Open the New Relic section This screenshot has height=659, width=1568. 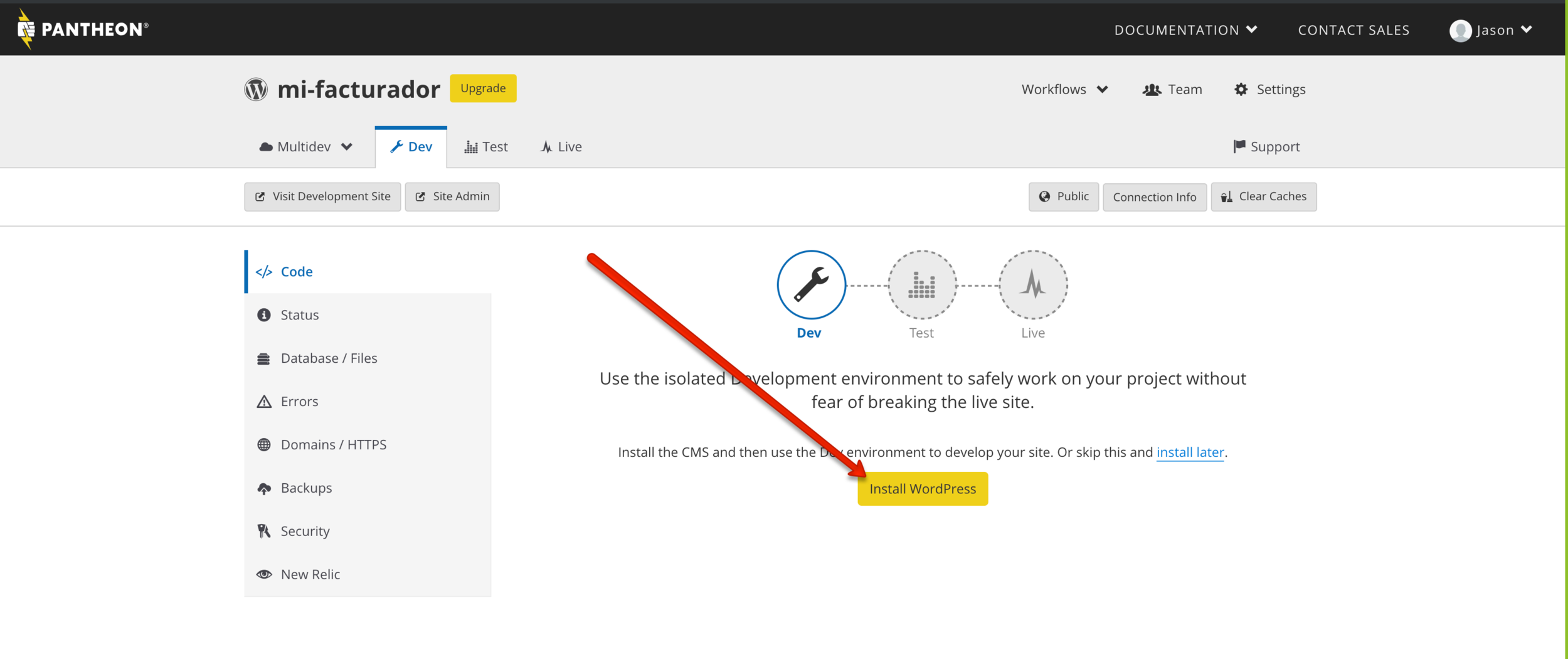pos(368,574)
